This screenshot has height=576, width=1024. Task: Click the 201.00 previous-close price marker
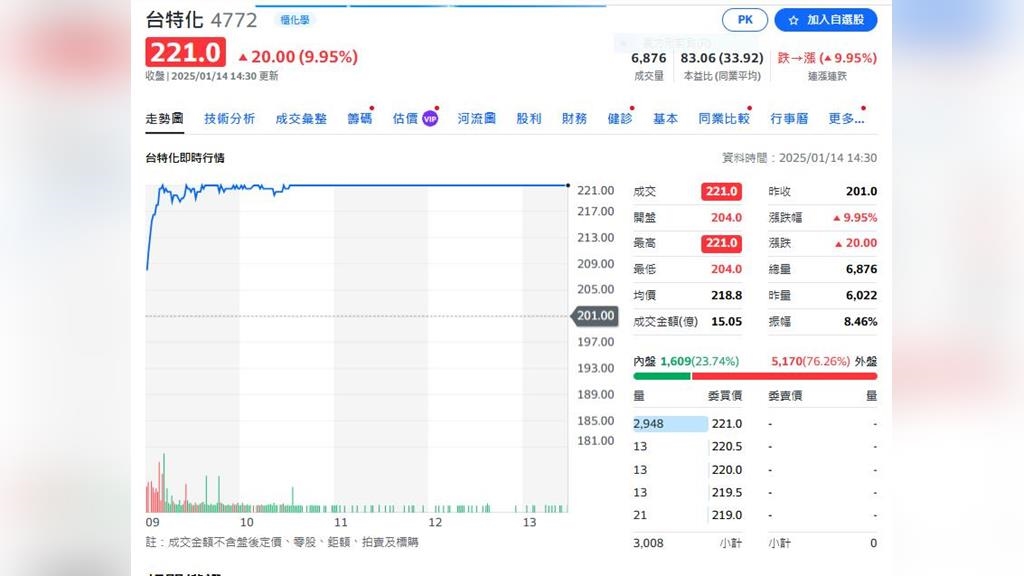(x=595, y=316)
